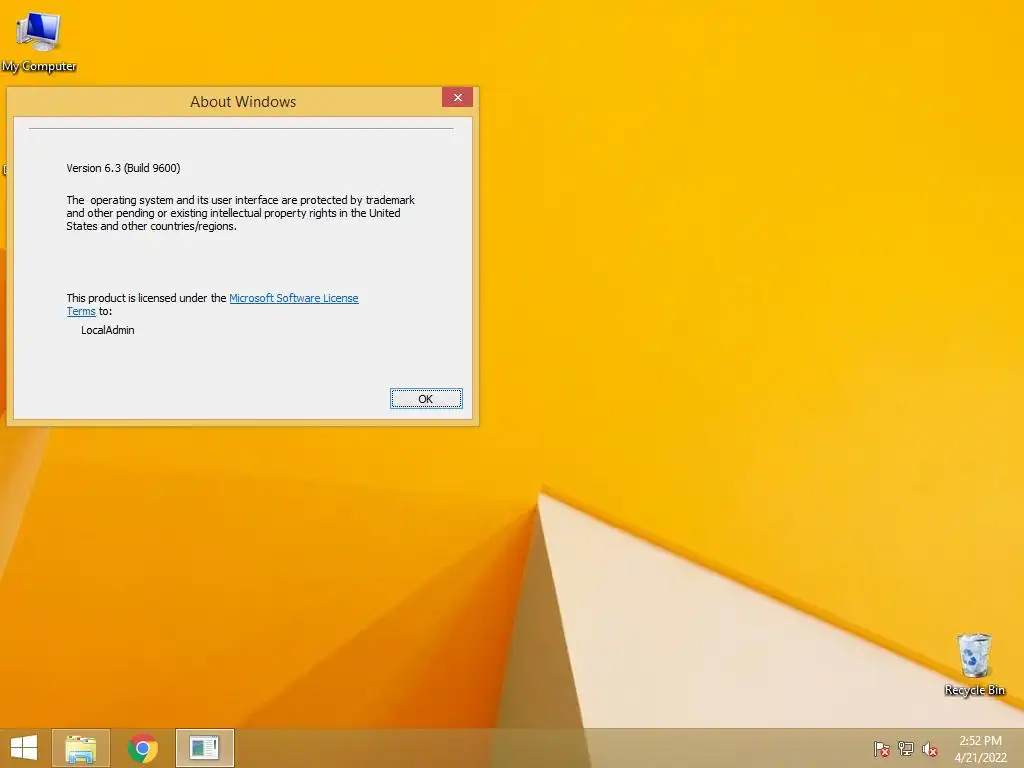The image size is (1024, 768).
Task: Close the About Windows dialog
Action: (x=457, y=97)
